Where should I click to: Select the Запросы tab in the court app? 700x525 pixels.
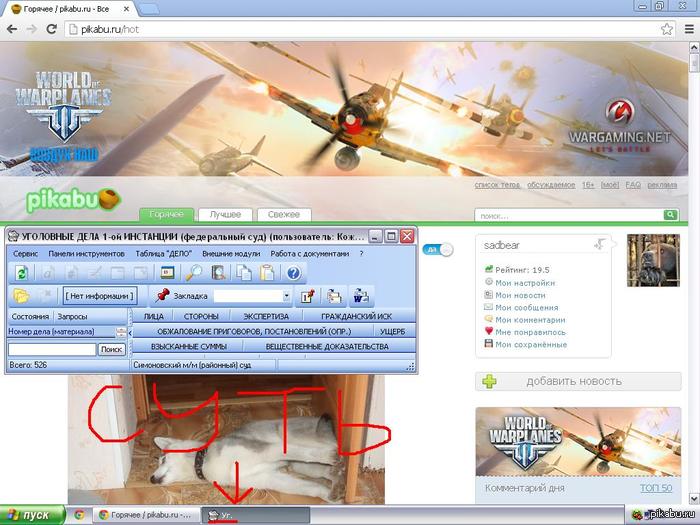[x=72, y=317]
